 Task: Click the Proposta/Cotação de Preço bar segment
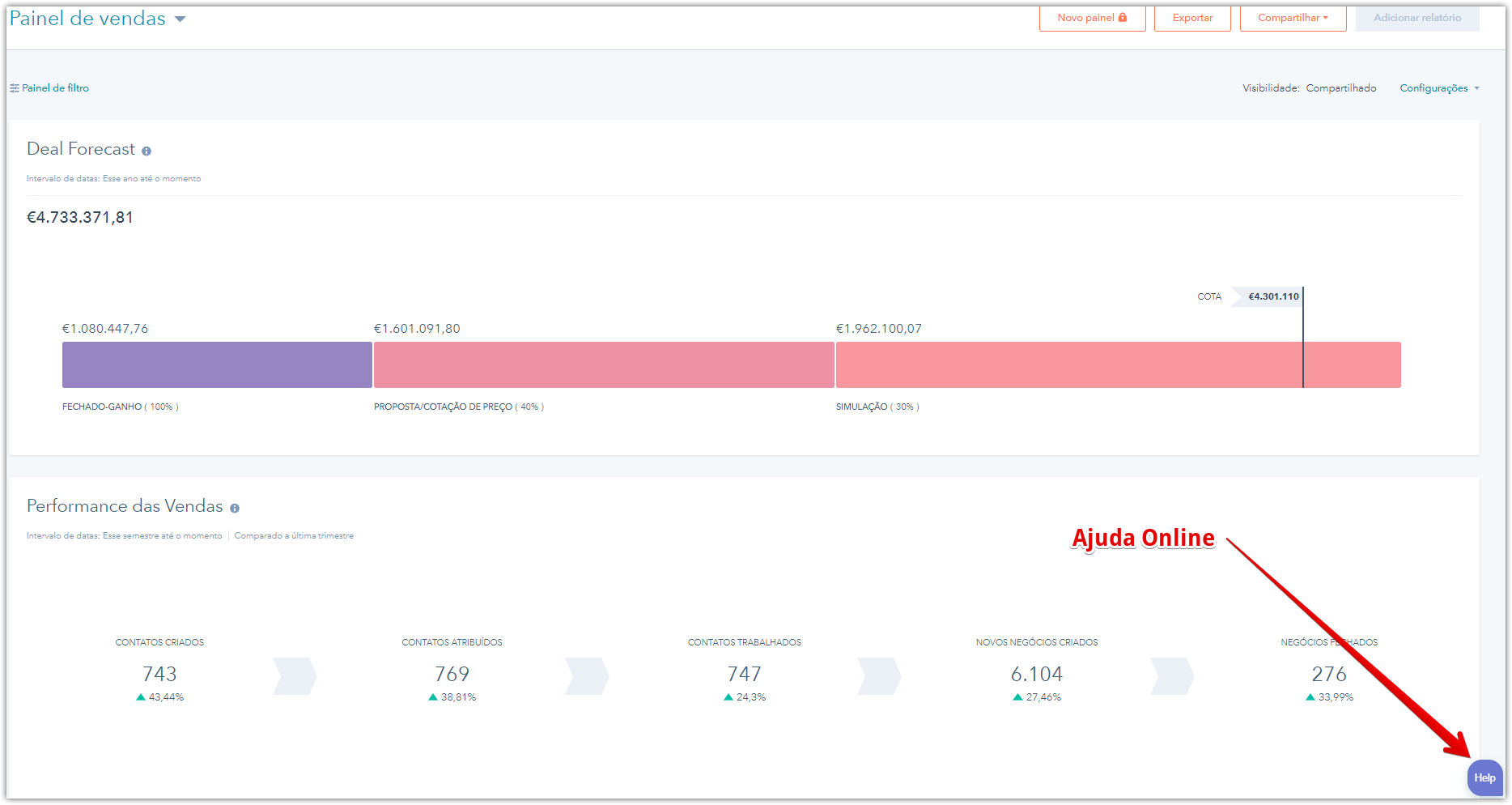(x=603, y=364)
